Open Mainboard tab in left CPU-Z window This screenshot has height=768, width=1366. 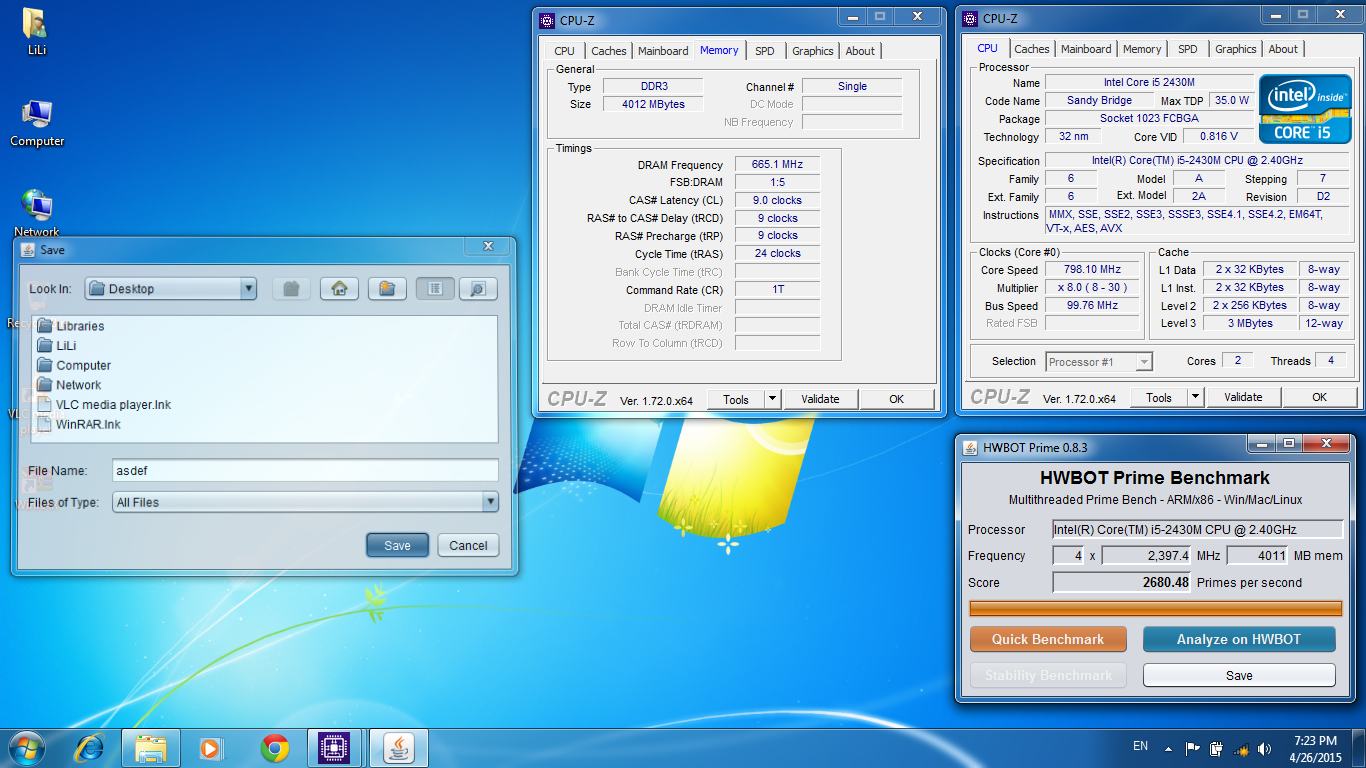[x=663, y=51]
